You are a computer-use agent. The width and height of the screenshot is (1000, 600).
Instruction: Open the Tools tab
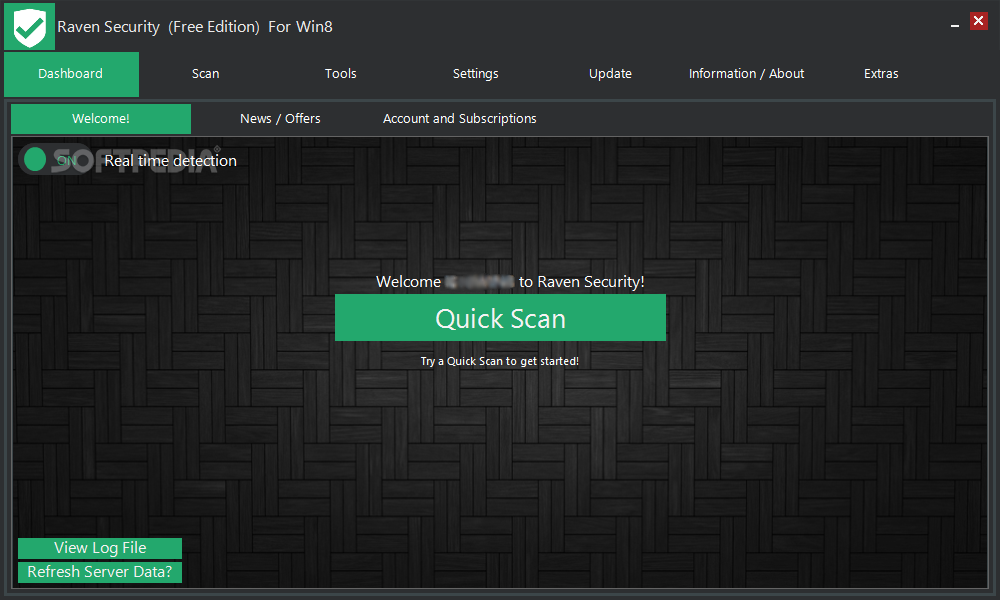341,74
